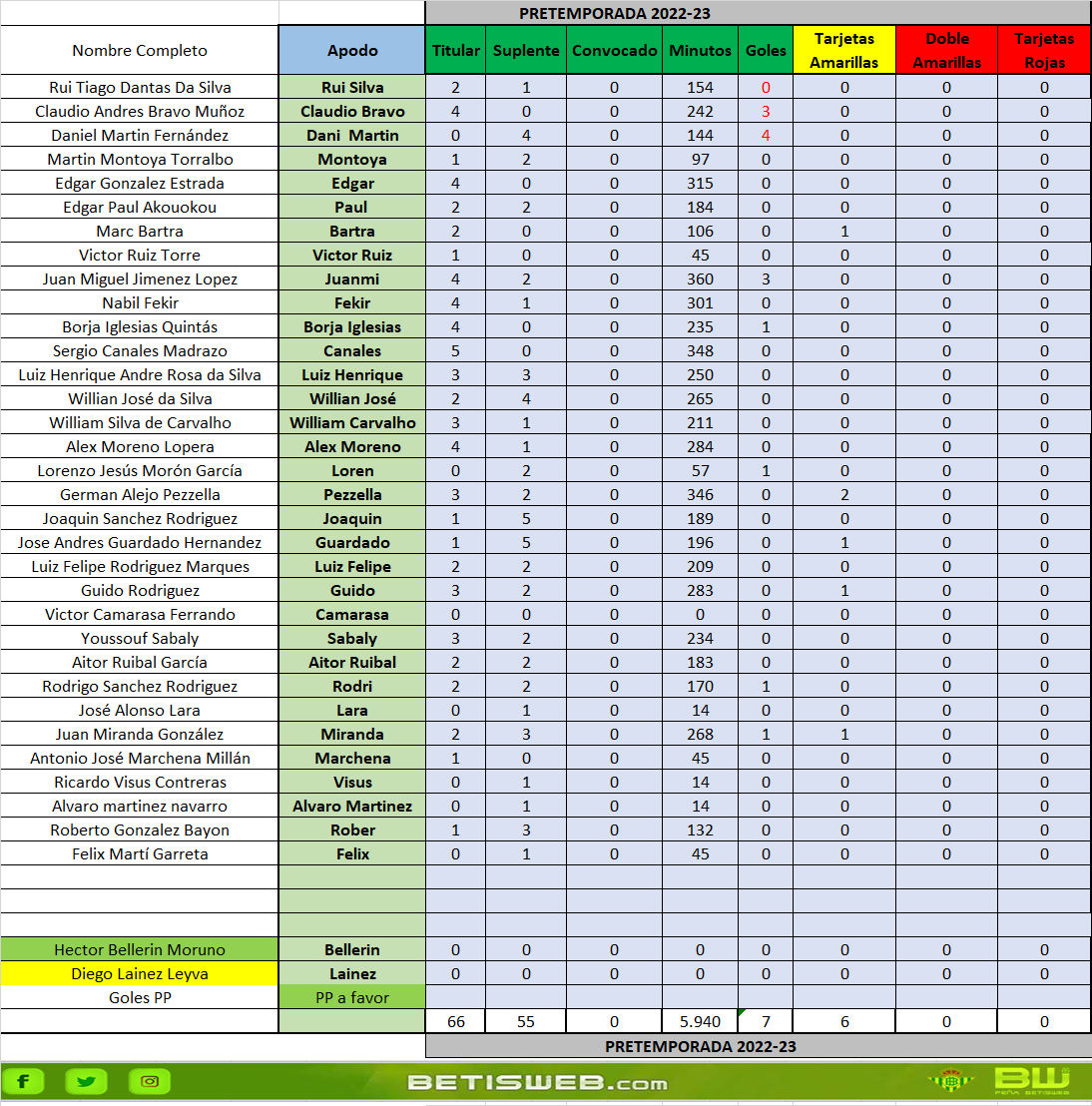Click the top PRETEMPORADA 2022-23 title
The image size is (1092, 1106).
pos(615,13)
